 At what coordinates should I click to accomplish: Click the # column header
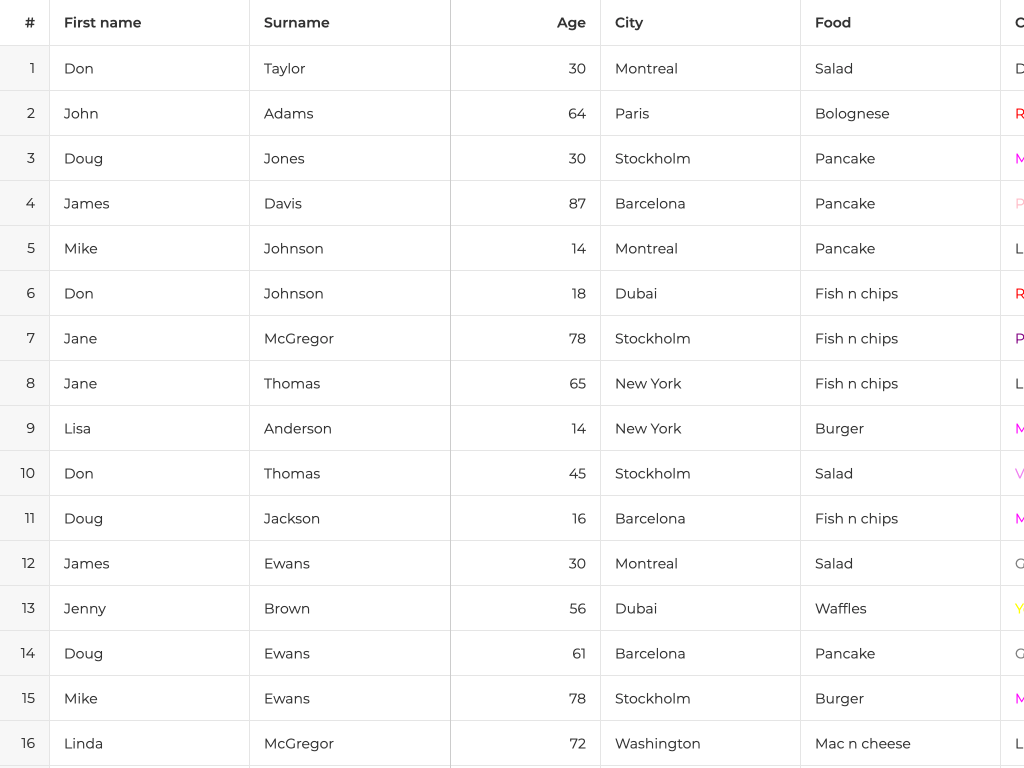[x=30, y=23]
